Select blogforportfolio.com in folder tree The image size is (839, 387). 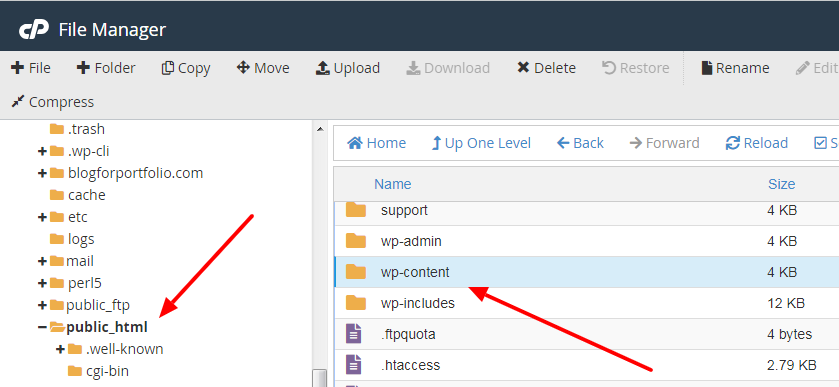(x=135, y=173)
